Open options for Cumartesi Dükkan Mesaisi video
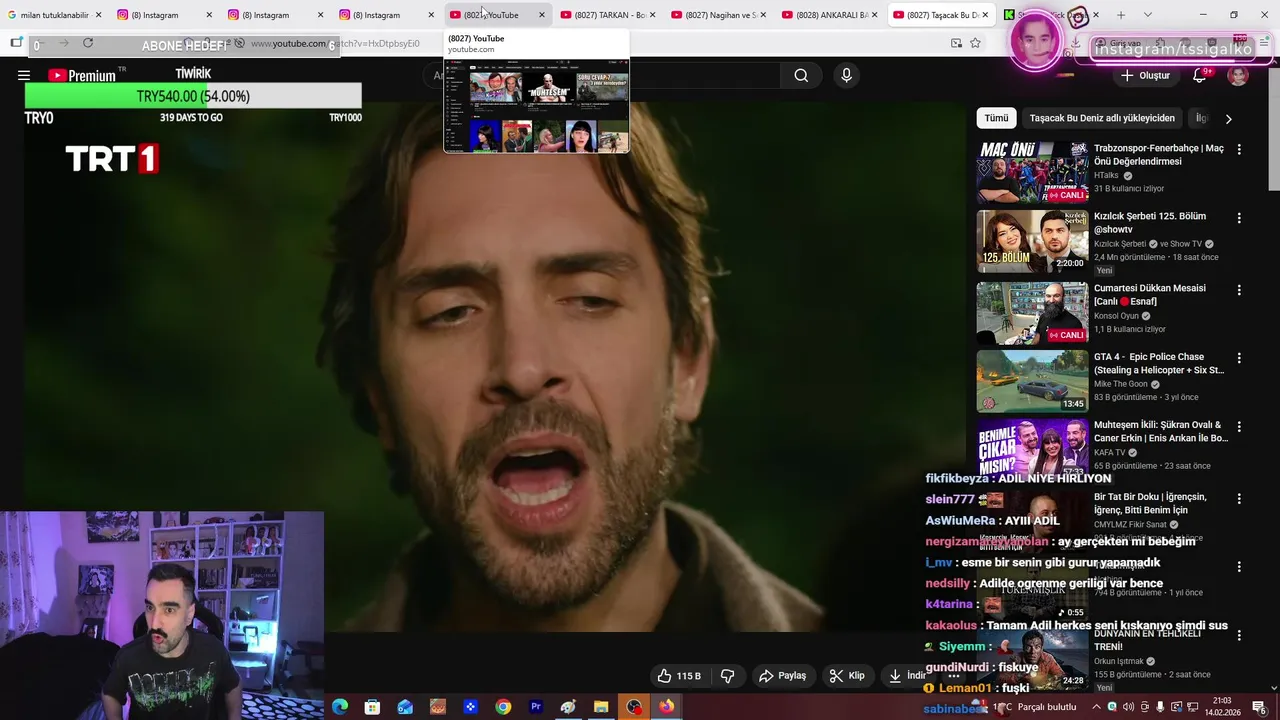Screen dimensions: 1280x720 point(1239,289)
